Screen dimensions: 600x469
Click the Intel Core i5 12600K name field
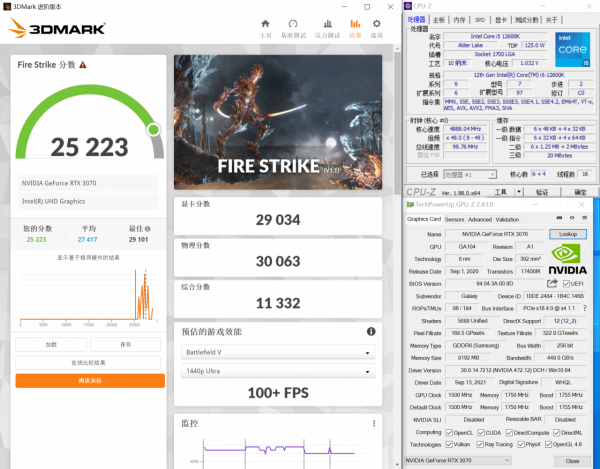click(x=495, y=36)
